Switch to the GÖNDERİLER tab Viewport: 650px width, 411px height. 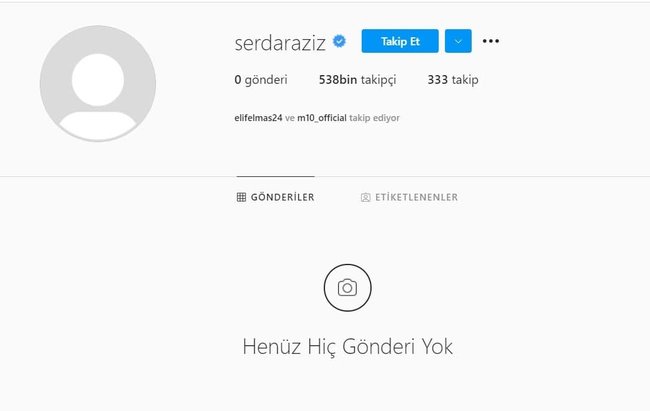pos(275,197)
